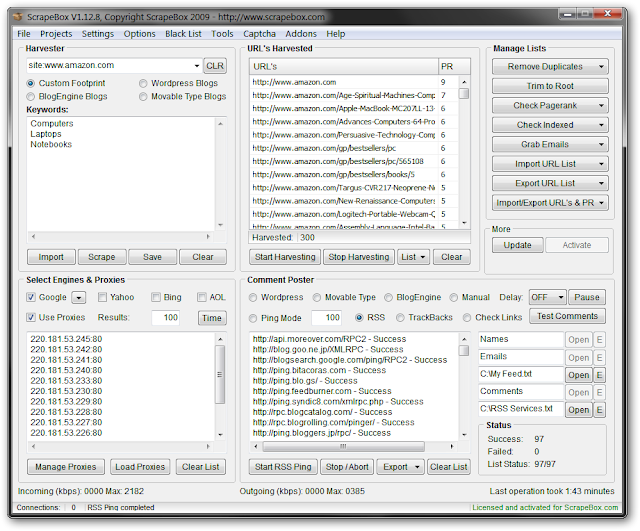Select BlogEngine Blogs option
The image size is (640, 531).
coord(31,97)
